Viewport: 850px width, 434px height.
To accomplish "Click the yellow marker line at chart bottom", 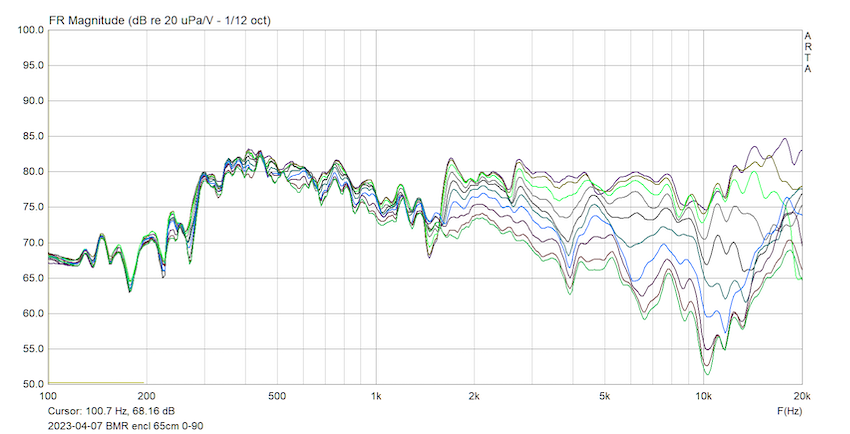I will click(x=96, y=383).
